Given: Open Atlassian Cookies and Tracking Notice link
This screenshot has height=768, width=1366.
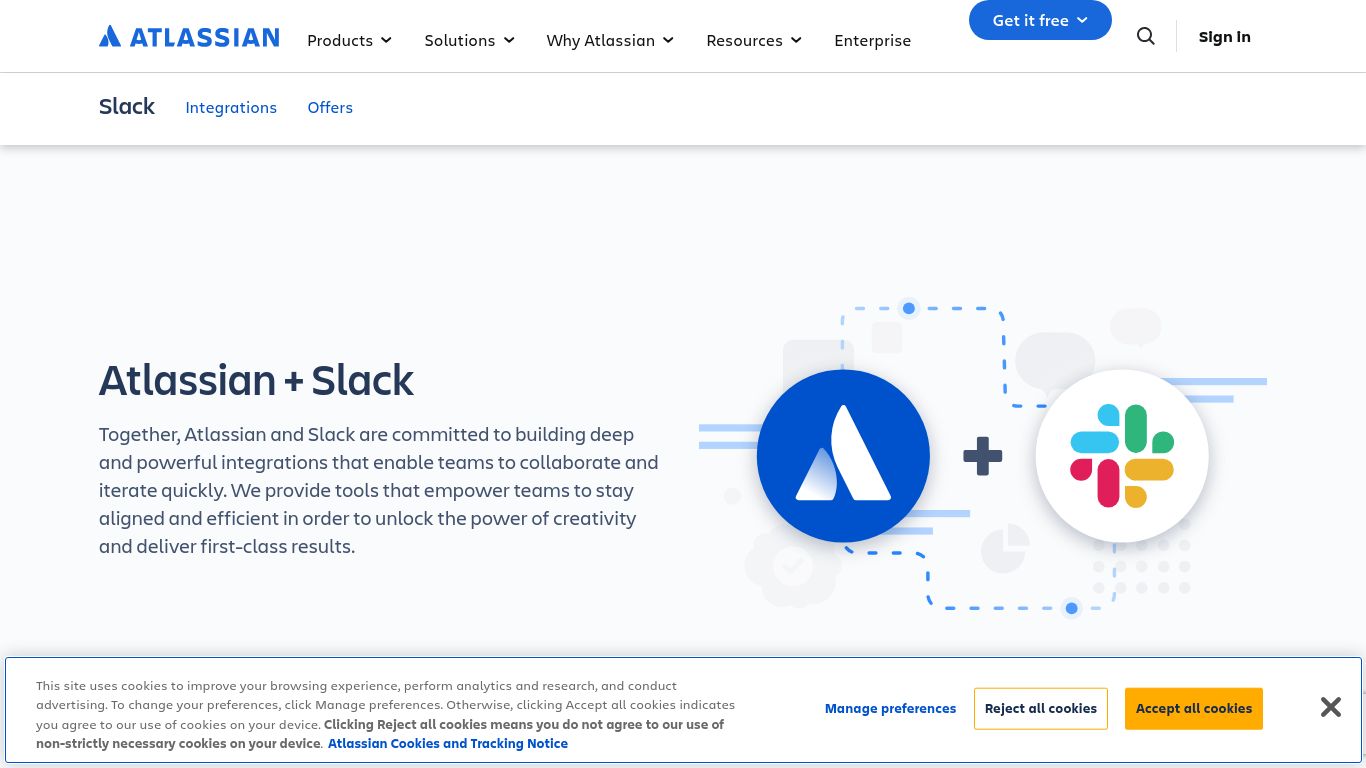Looking at the screenshot, I should click(448, 743).
